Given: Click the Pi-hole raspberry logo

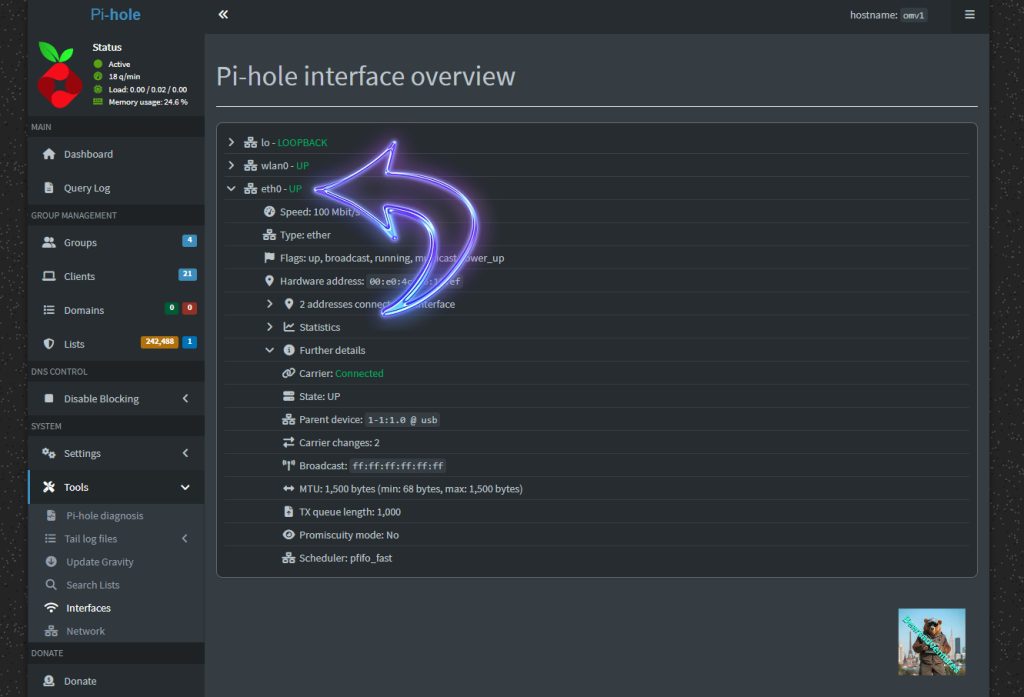Looking at the screenshot, I should pyautogui.click(x=59, y=75).
